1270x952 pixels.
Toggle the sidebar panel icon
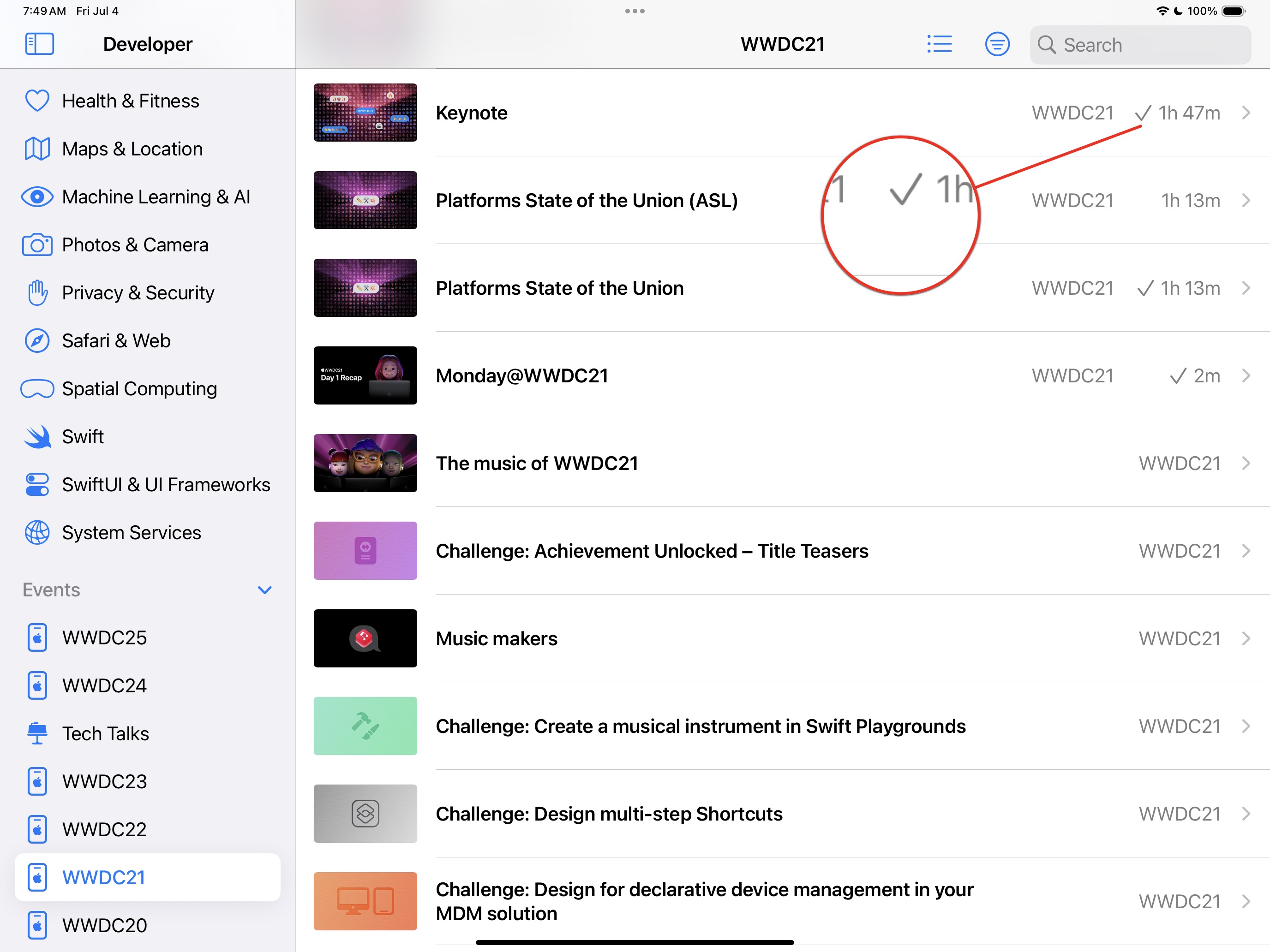40,44
